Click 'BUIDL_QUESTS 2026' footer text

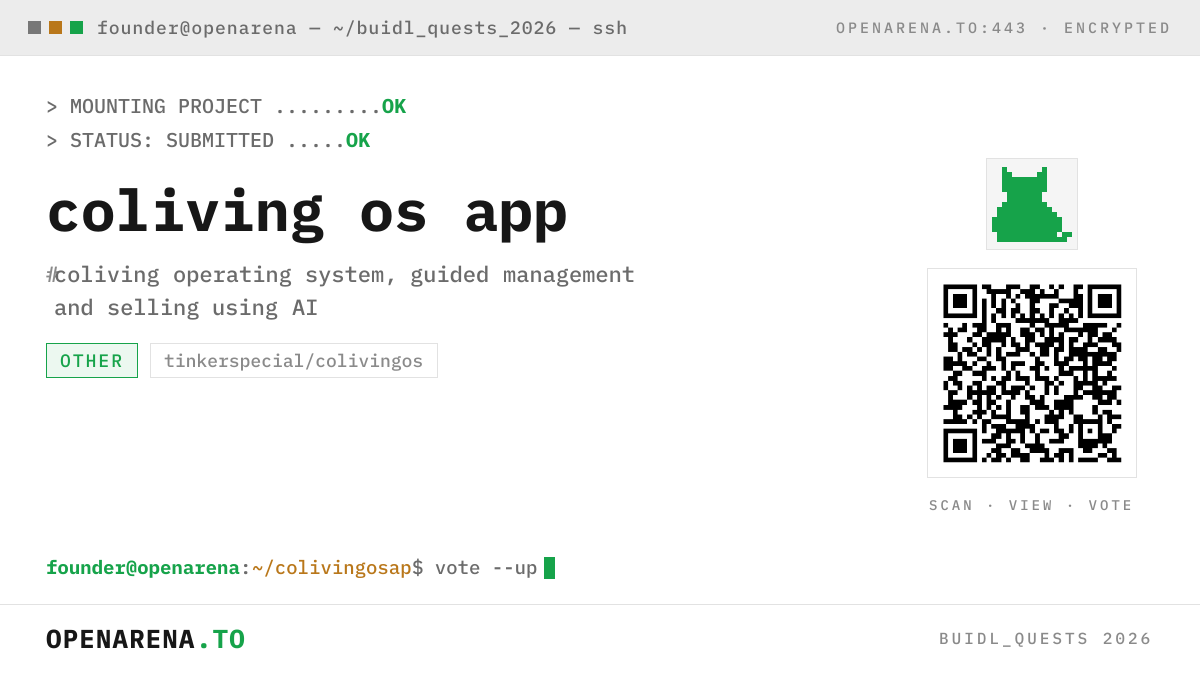click(x=1046, y=639)
